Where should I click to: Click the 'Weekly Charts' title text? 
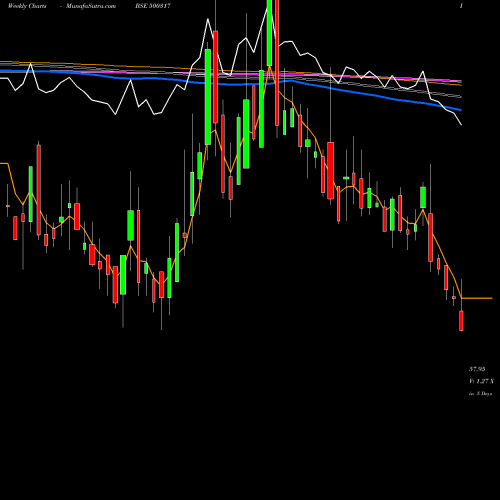click(27, 6)
